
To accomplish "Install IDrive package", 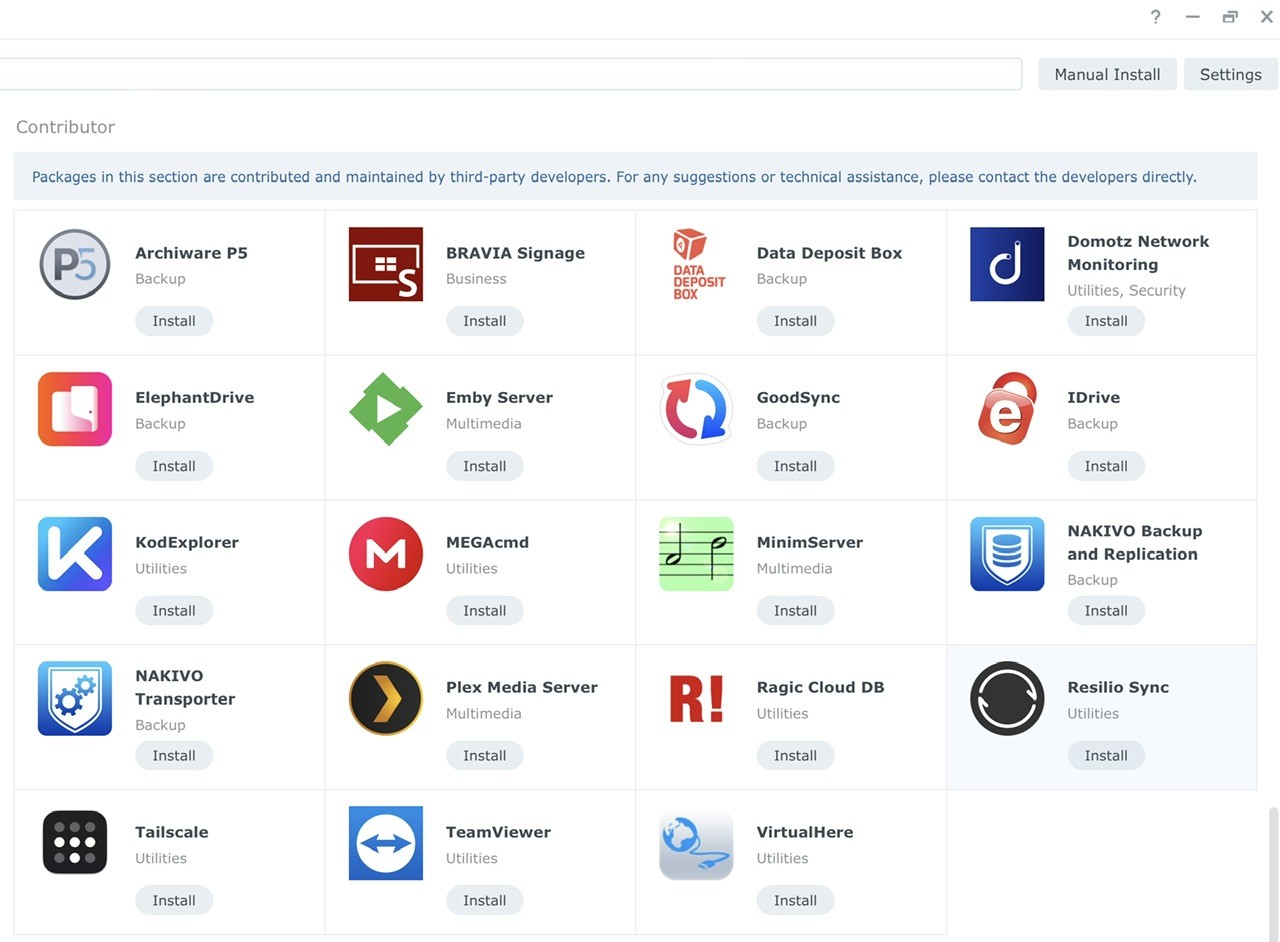I will tap(1106, 466).
